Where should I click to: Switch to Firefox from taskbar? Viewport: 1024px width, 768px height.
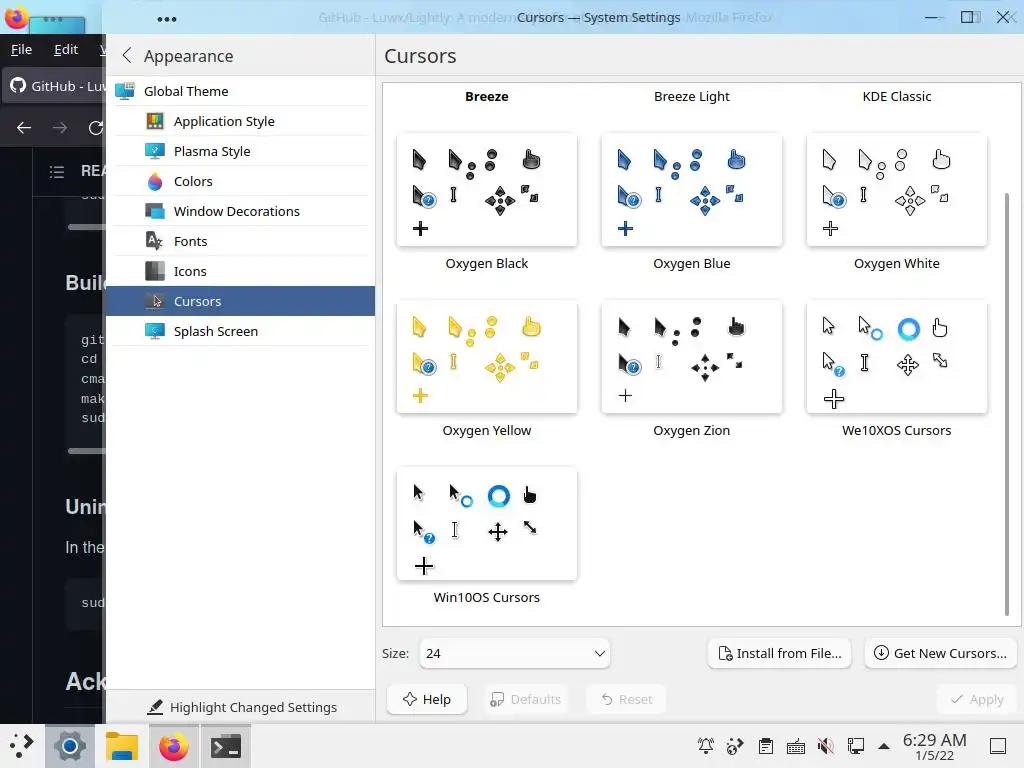pos(173,746)
